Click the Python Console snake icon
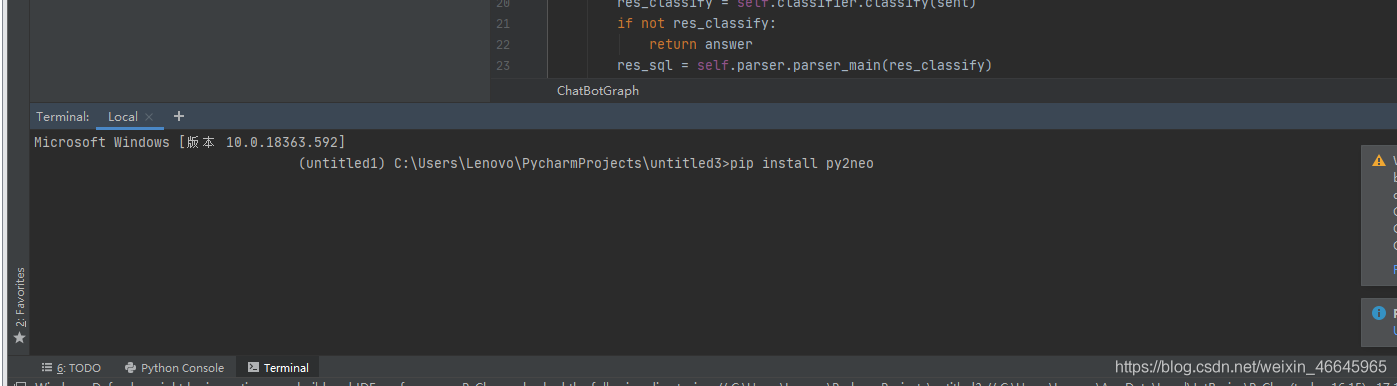This screenshot has height=386, width=1397. click(131, 368)
